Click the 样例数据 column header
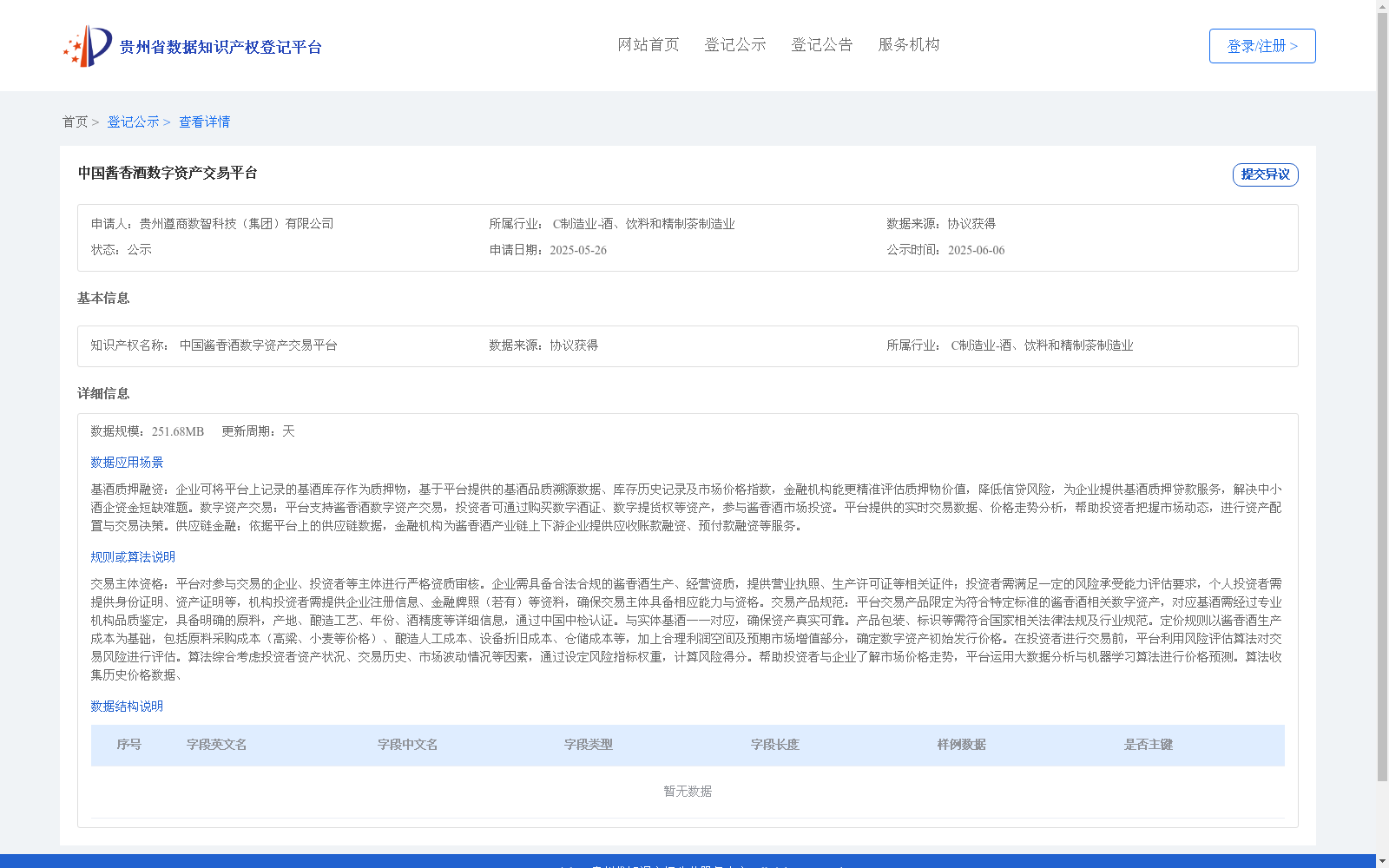This screenshot has width=1389, height=868. pos(962,745)
